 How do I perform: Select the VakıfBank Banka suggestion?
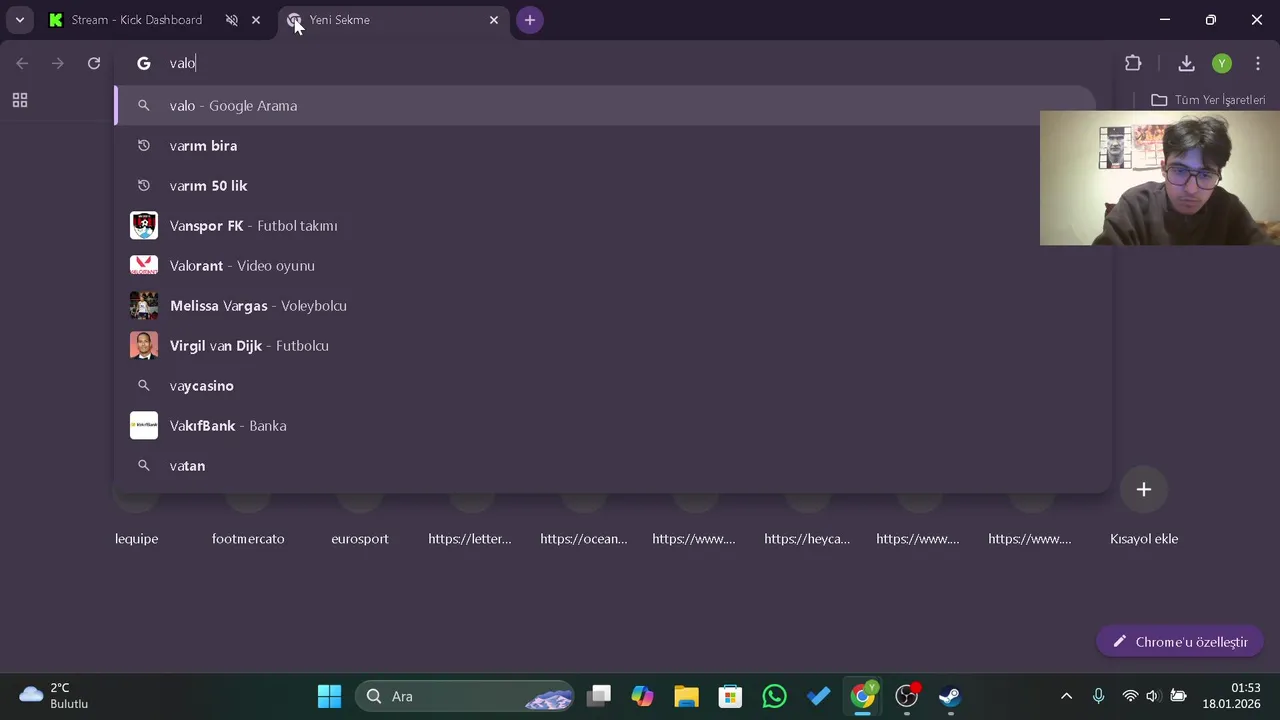tap(605, 426)
